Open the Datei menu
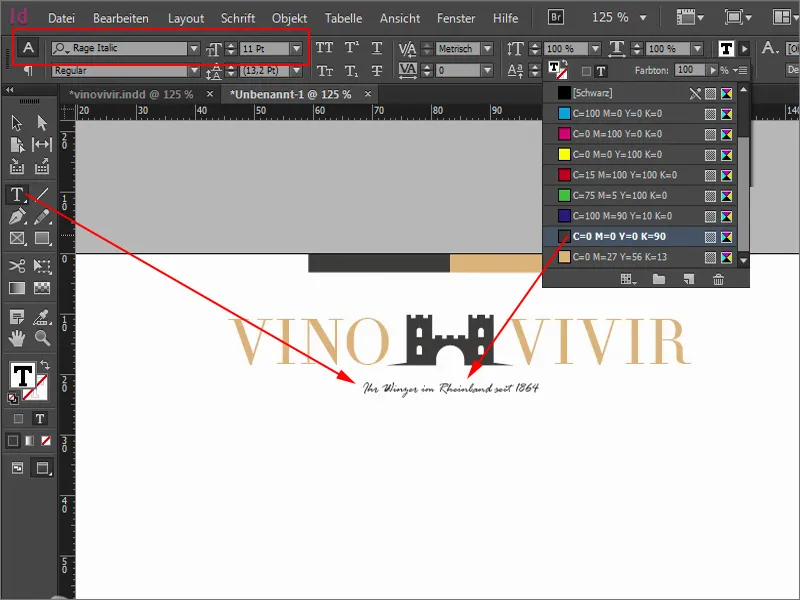800x600 pixels. coord(61,18)
